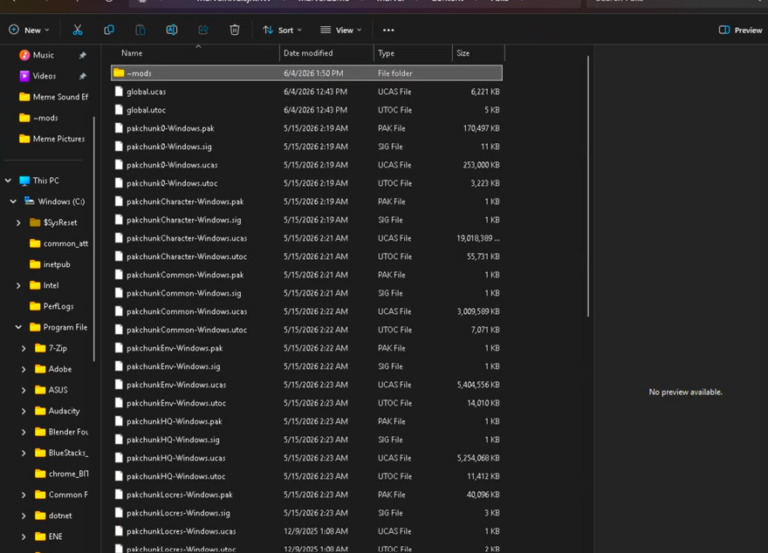Screen dimensions: 768x553
Task: Expand the ASUS folder node
Action: coord(24,390)
